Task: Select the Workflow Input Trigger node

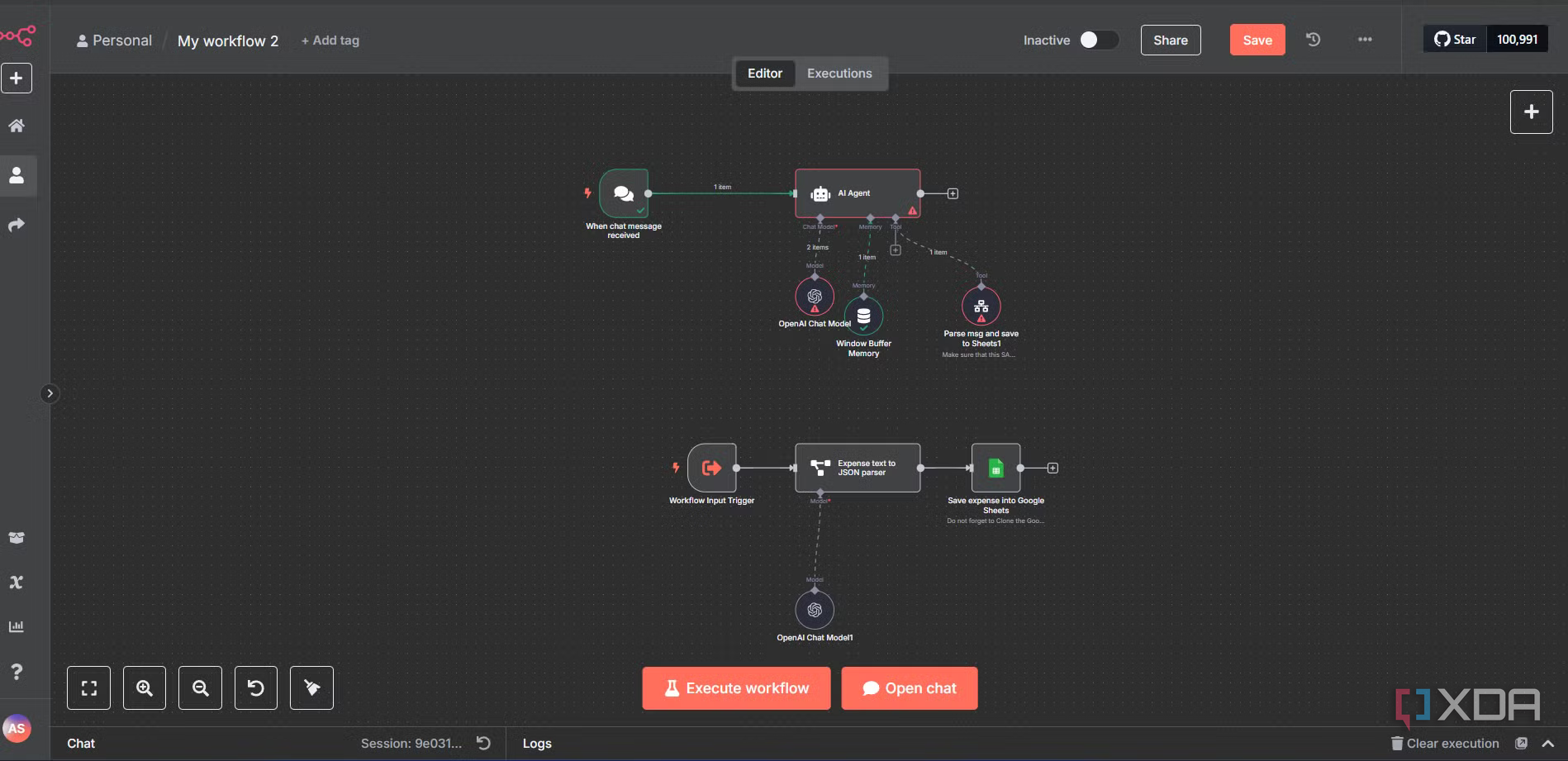Action: pos(711,468)
